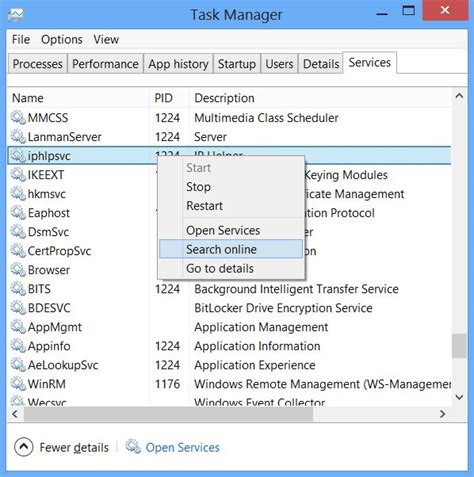
Task: Switch to the Users tab
Action: (x=279, y=64)
